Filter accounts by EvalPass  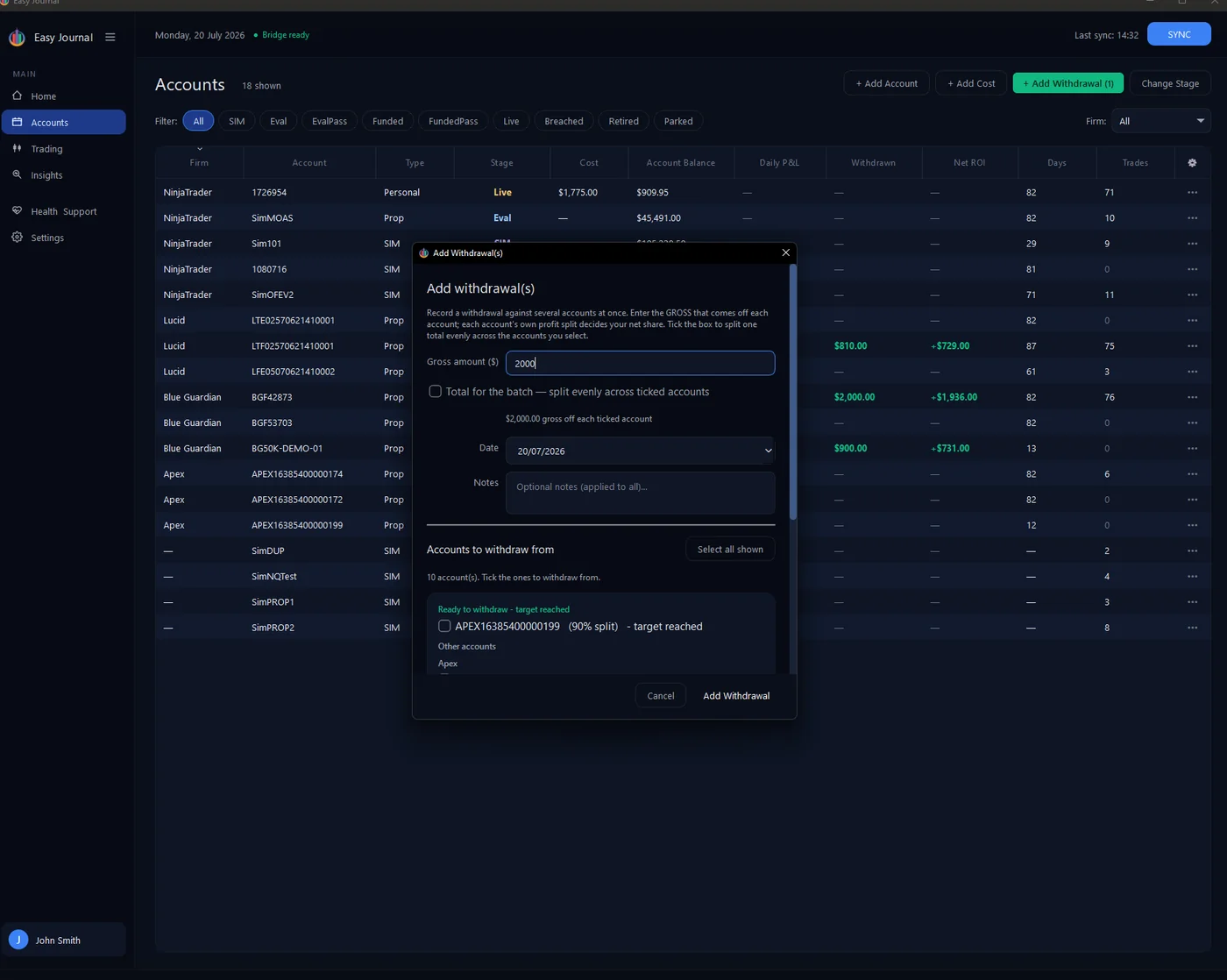click(x=330, y=121)
